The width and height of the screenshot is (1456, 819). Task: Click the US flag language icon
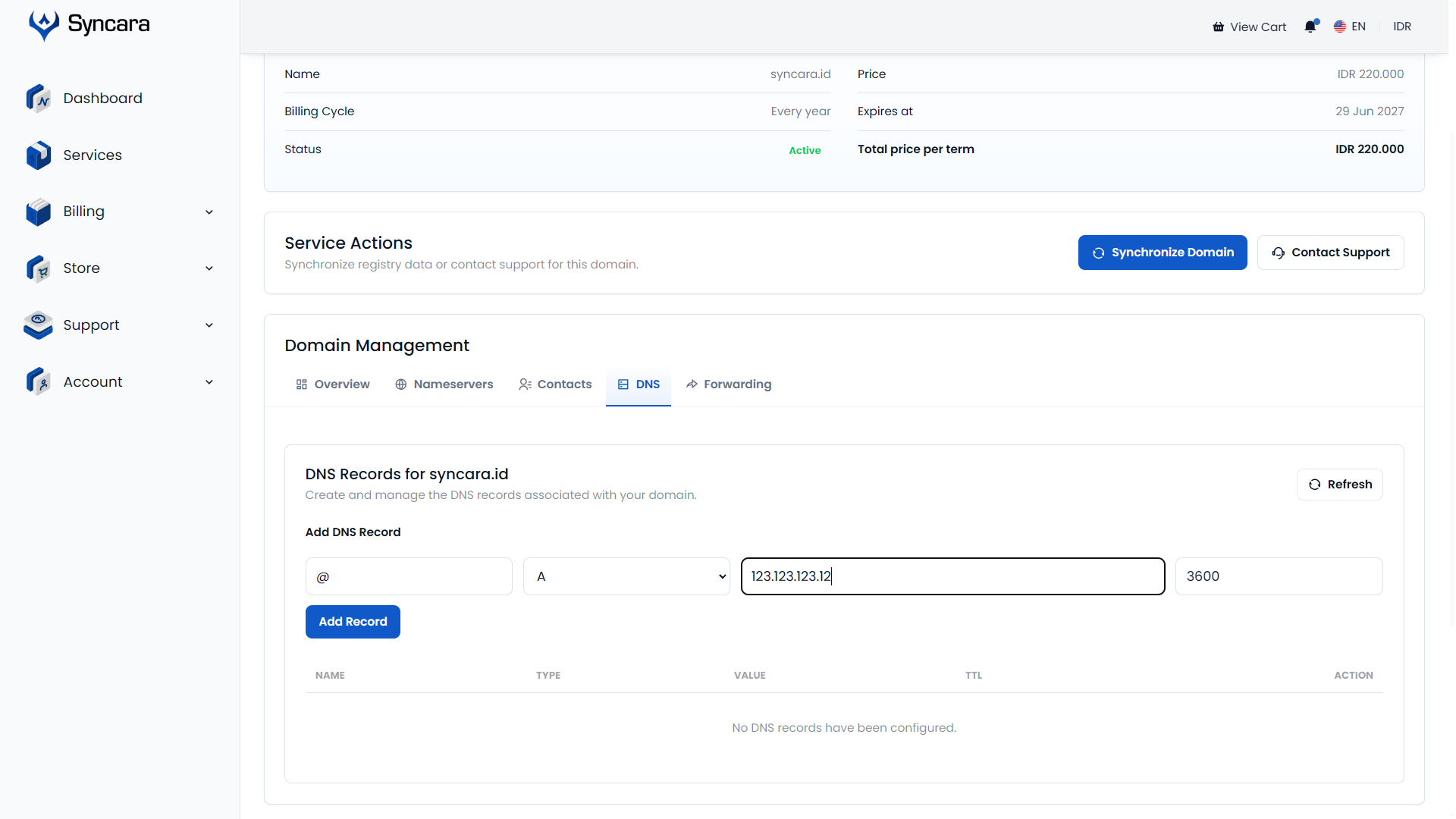pos(1340,27)
